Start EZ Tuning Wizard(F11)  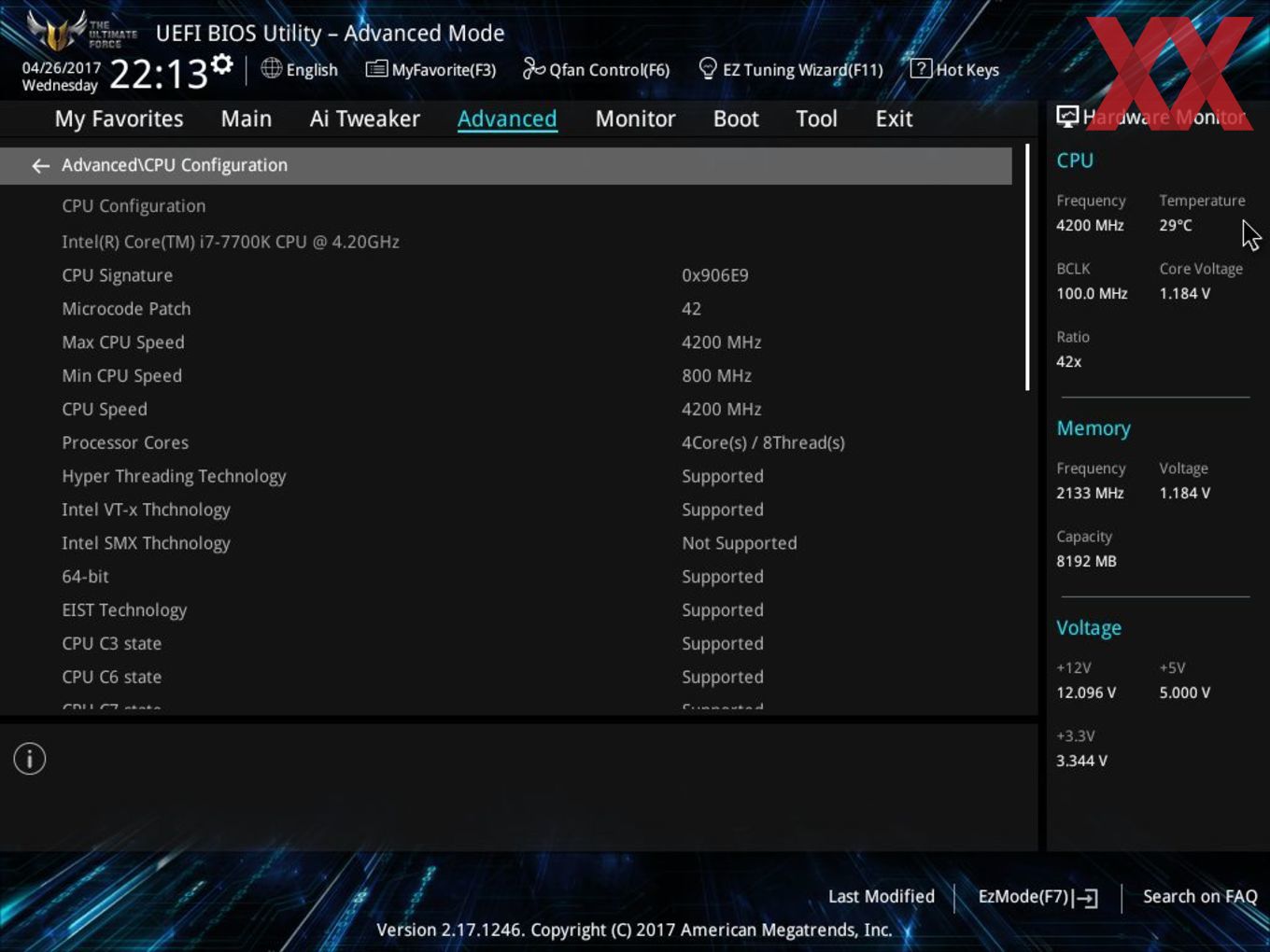tap(791, 69)
